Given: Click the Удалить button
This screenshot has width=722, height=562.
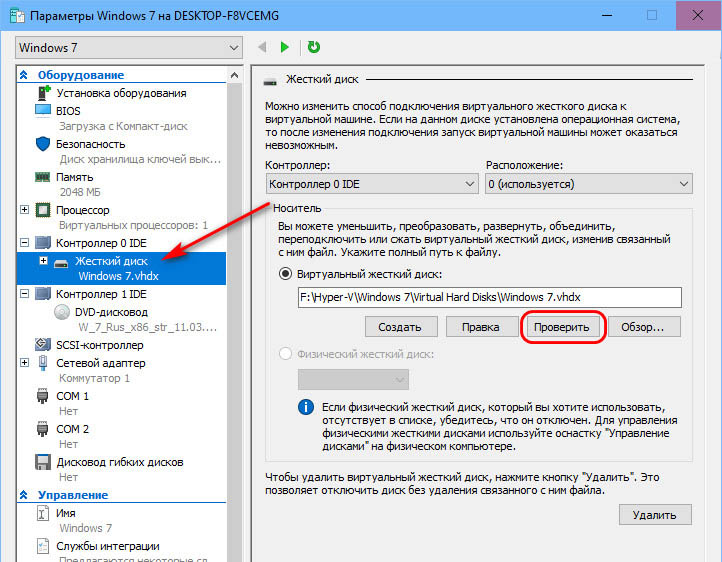Looking at the screenshot, I should click(655, 515).
